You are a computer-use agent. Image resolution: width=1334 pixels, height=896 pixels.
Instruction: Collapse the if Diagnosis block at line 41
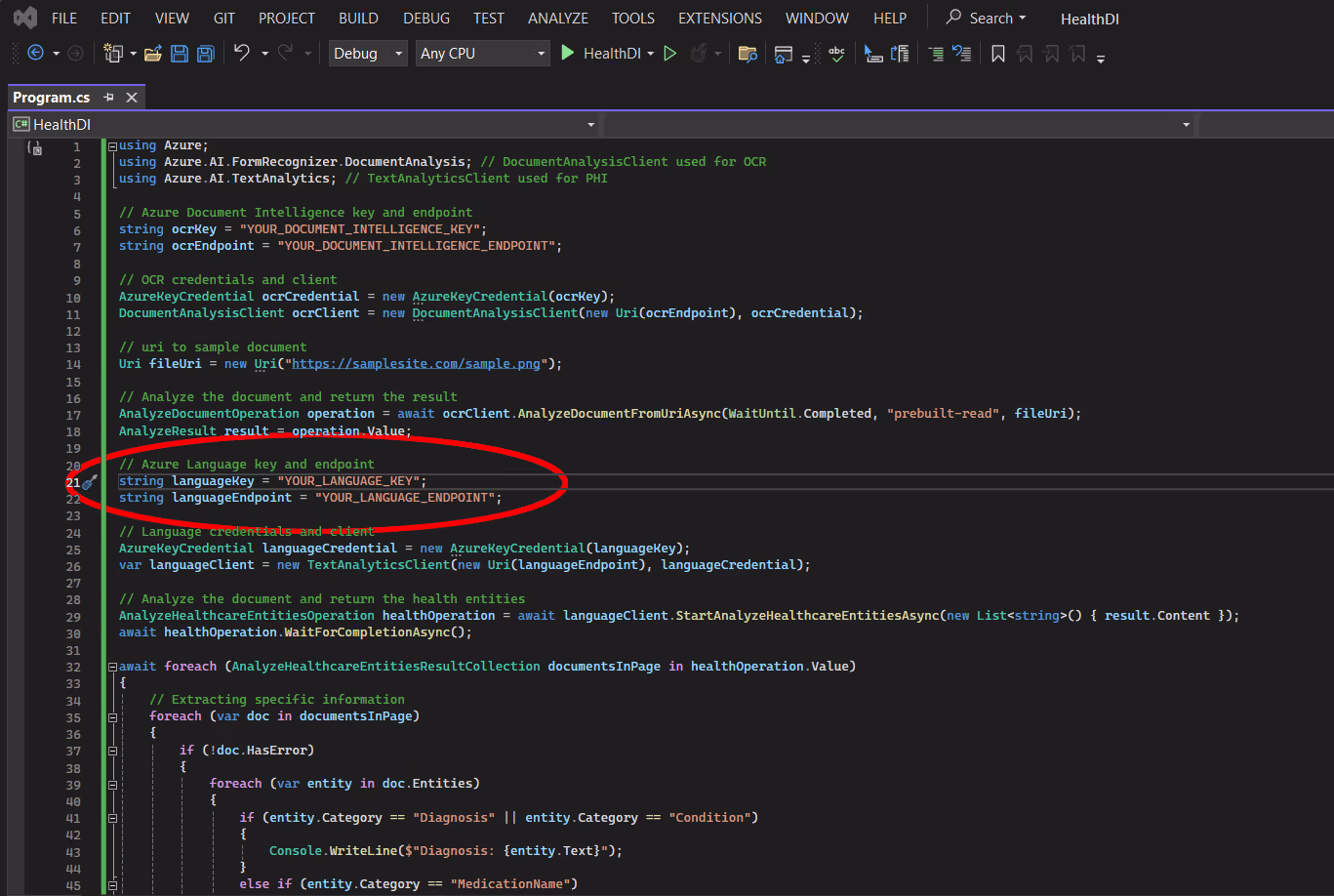coord(113,818)
